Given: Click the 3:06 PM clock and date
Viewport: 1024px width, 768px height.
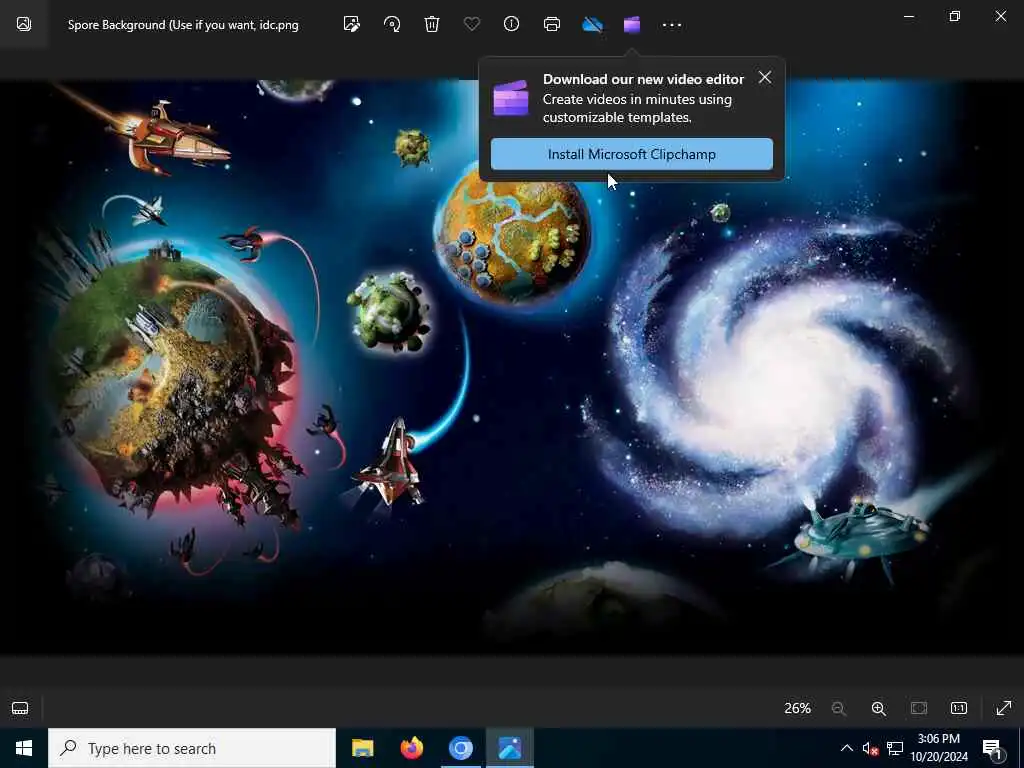Looking at the screenshot, I should click(939, 748).
